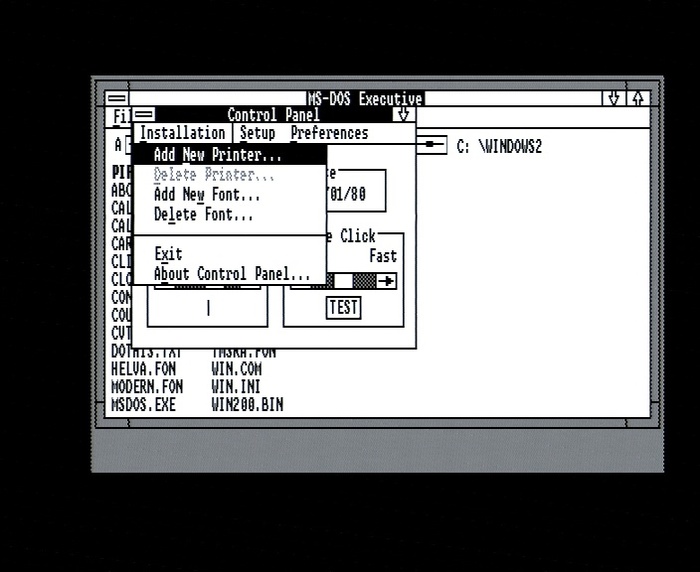Select MSDOS.EXE in the file list
The height and width of the screenshot is (572, 700).
pos(146,405)
